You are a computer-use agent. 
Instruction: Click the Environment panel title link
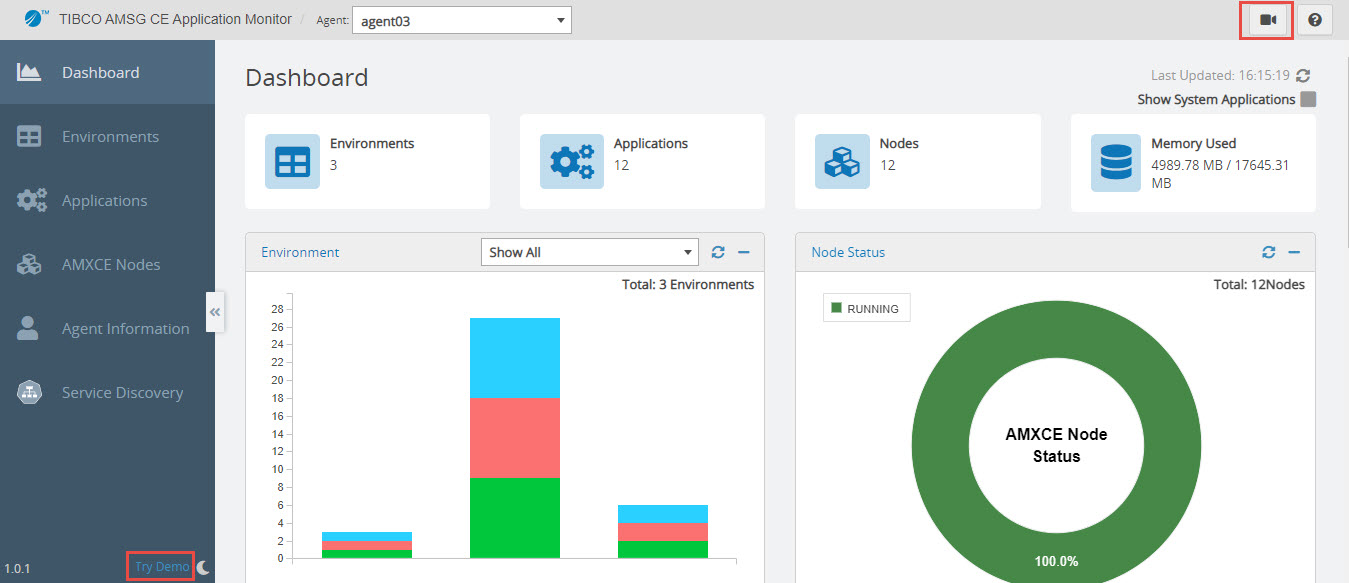click(x=300, y=252)
